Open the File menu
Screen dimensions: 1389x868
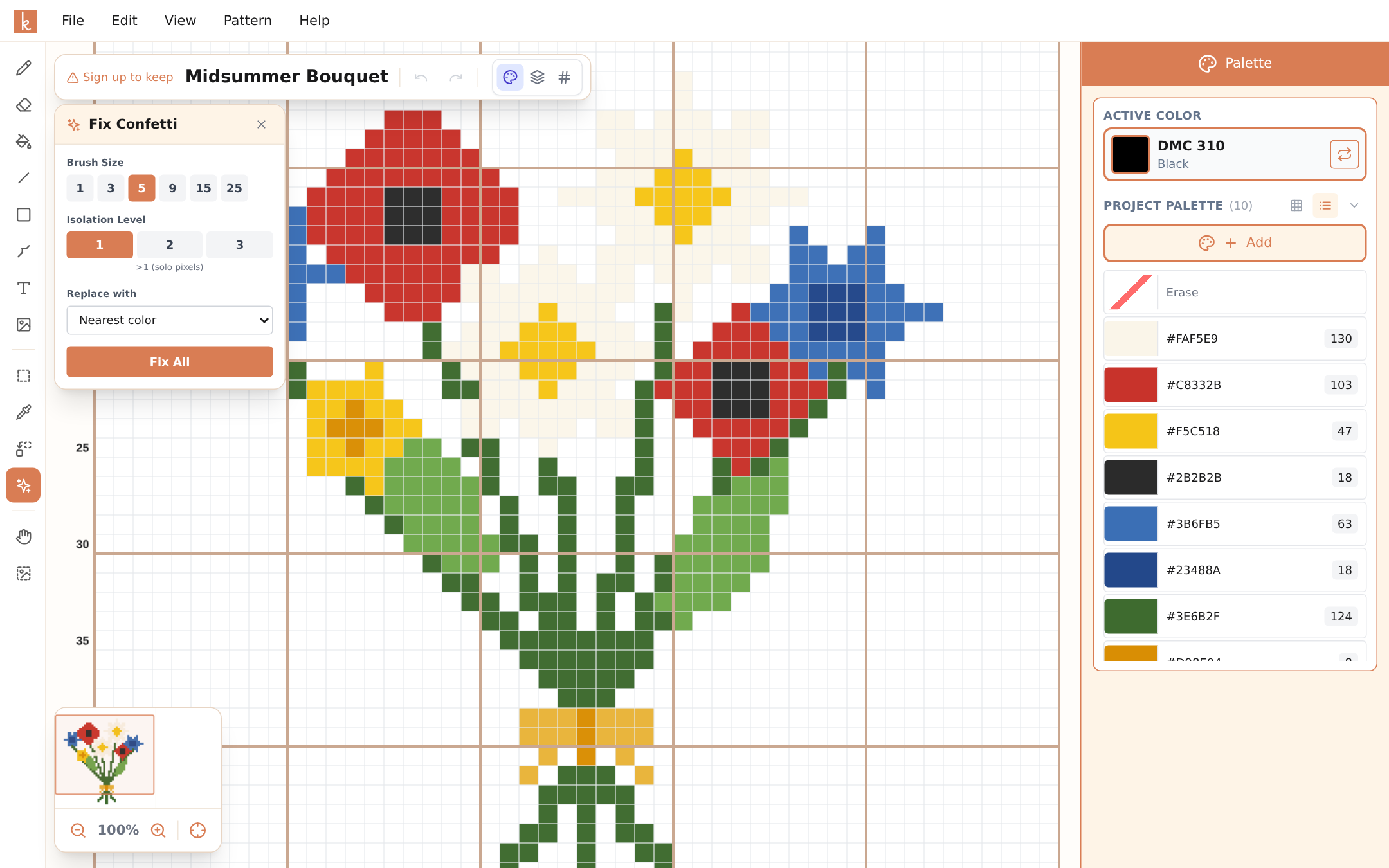73,21
